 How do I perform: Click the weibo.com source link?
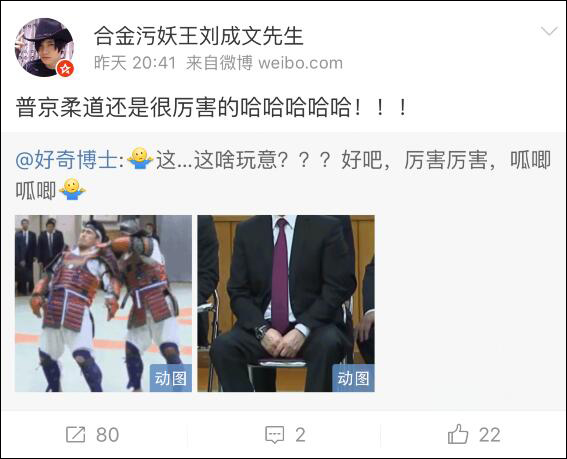[x=300, y=63]
